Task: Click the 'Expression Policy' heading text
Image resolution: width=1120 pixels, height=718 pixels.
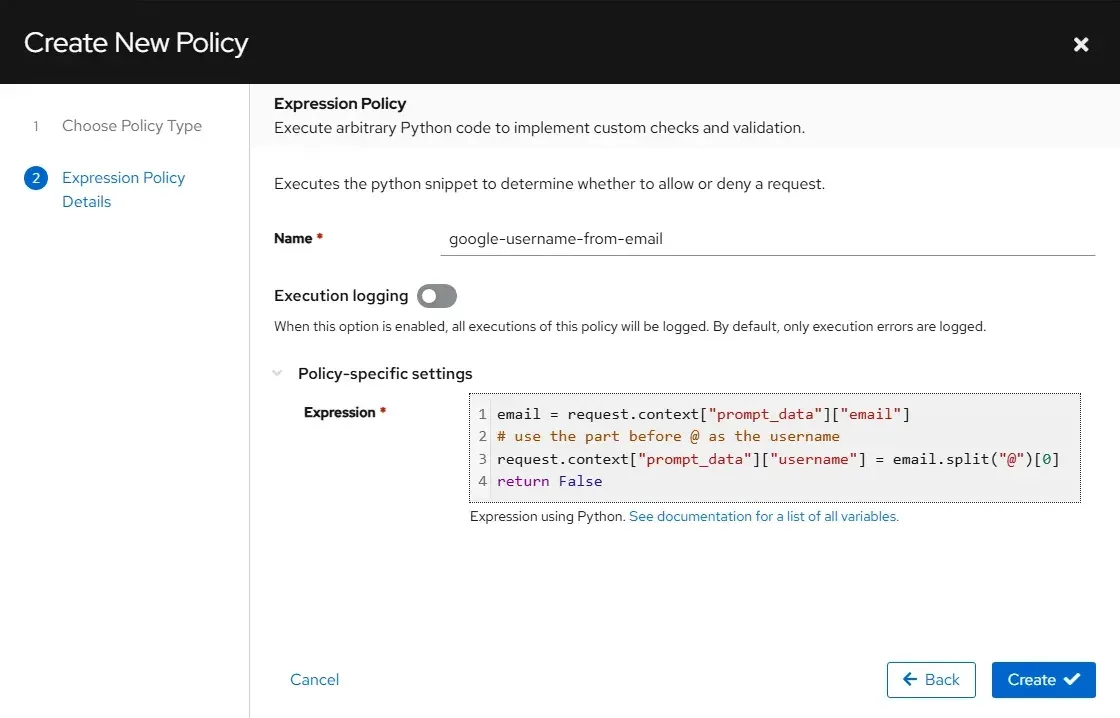Action: [x=340, y=104]
